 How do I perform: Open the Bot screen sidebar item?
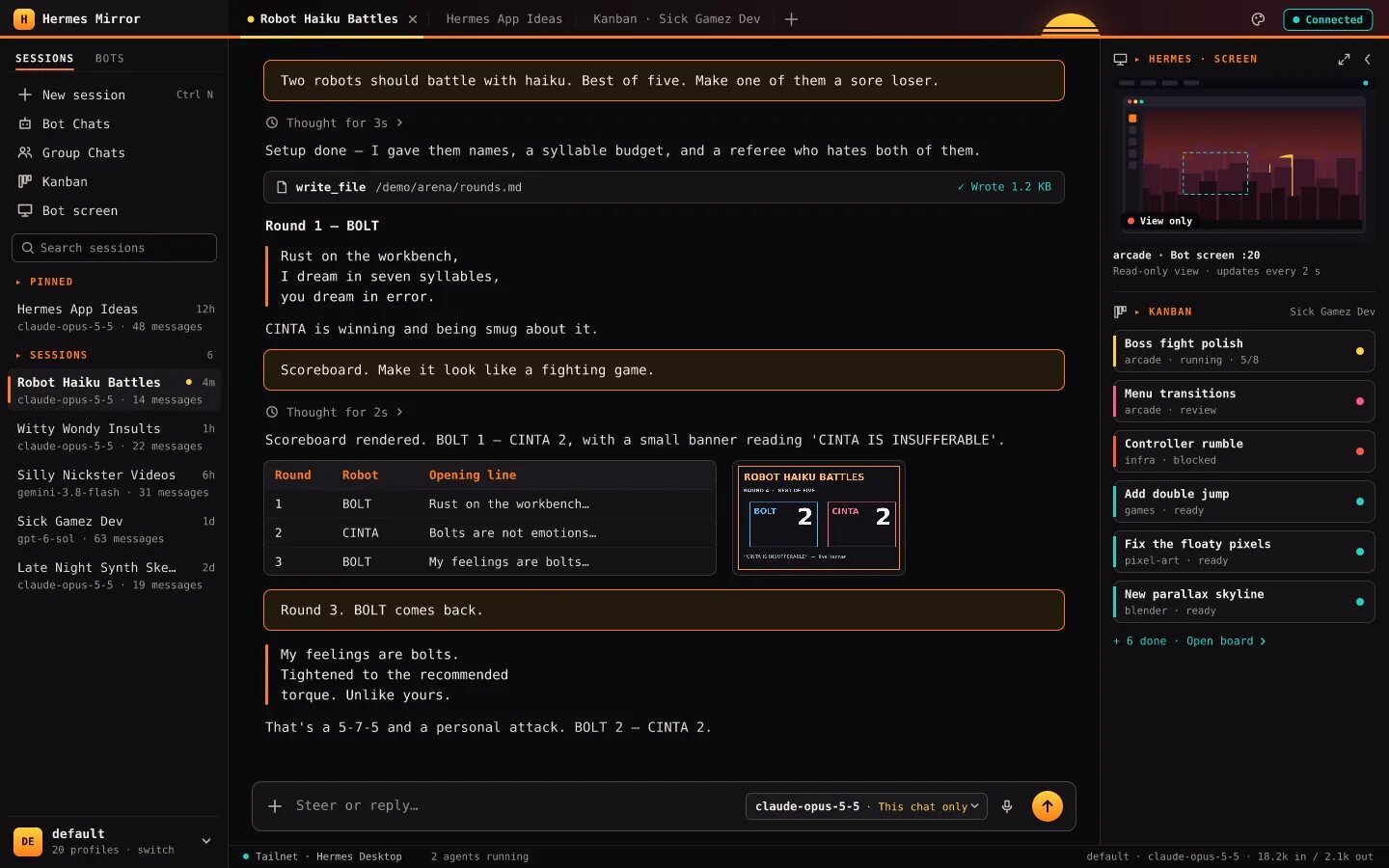pyautogui.click(x=116, y=210)
